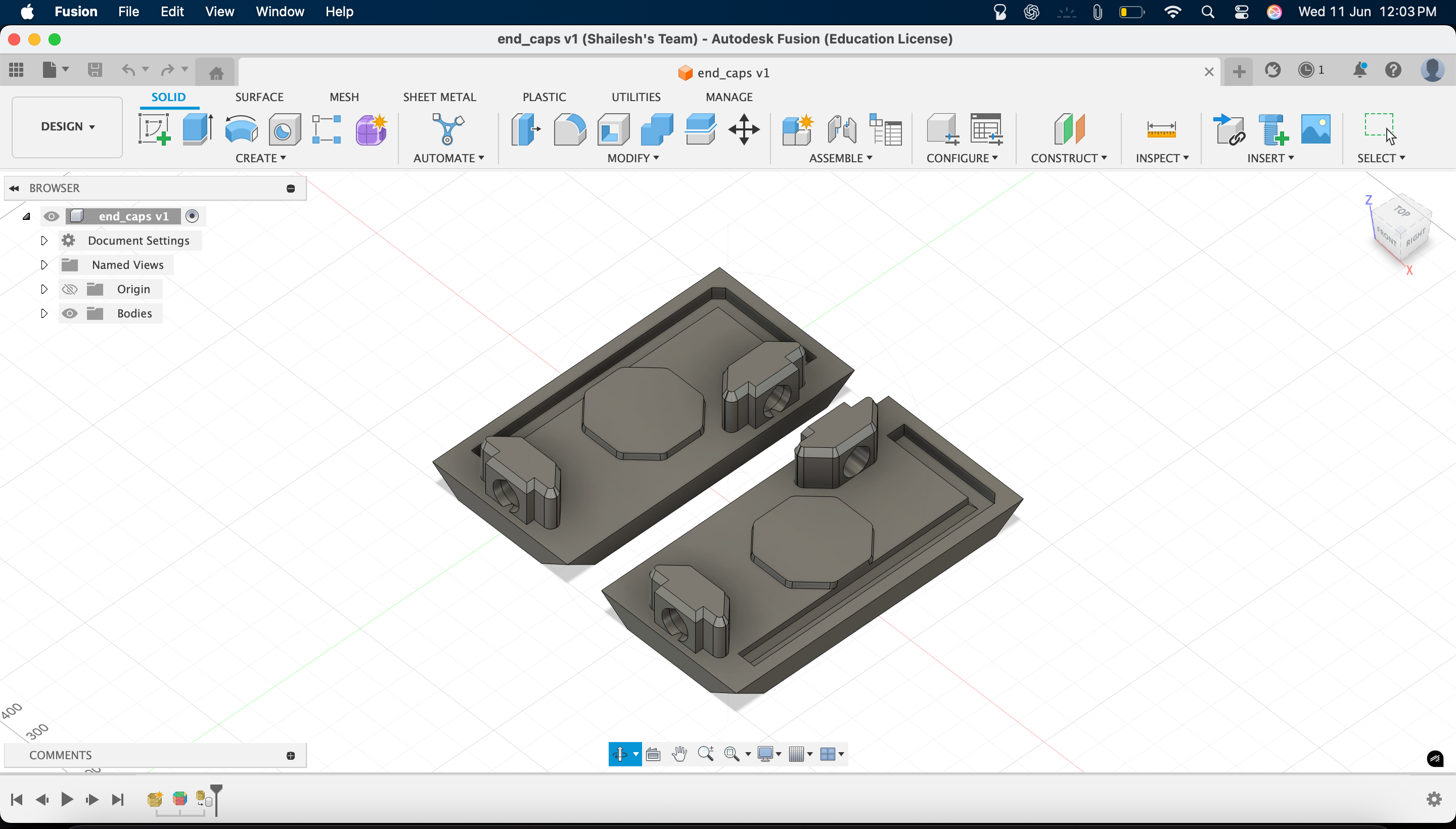The width and height of the screenshot is (1456, 829).
Task: Open the File menu
Action: [129, 12]
